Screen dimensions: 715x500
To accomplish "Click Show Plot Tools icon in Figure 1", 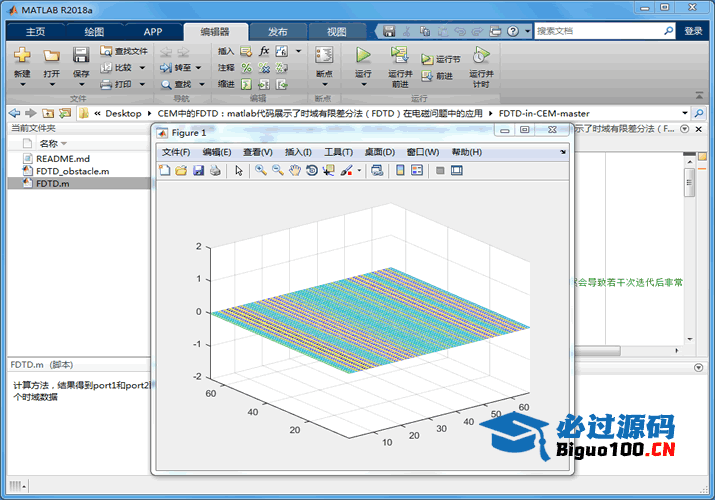I will point(456,170).
